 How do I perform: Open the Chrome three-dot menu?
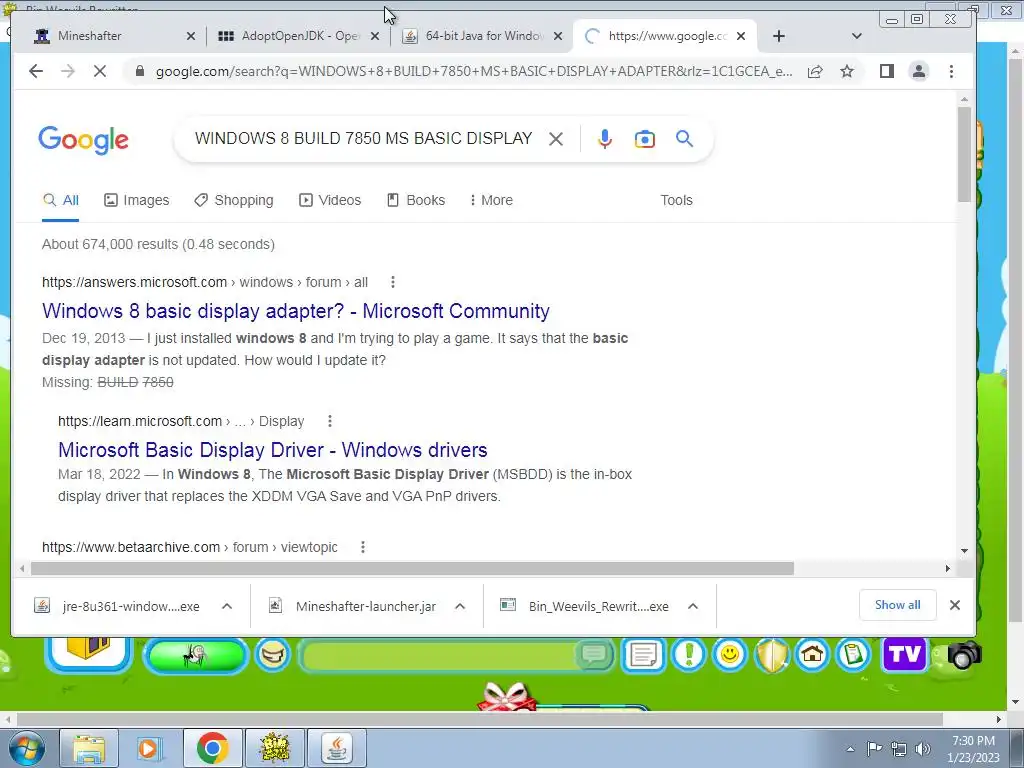952,71
